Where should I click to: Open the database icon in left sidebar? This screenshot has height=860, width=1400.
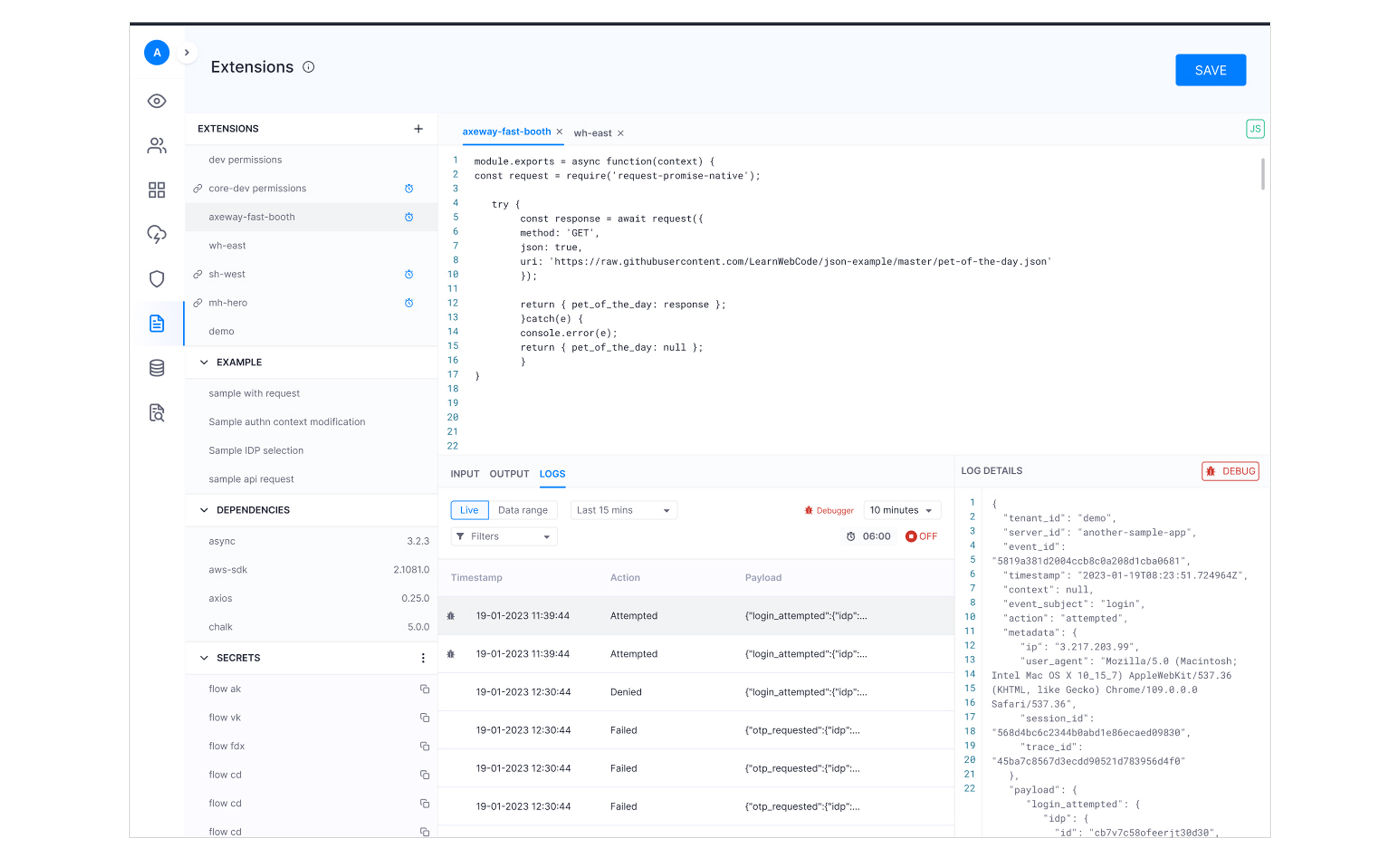pyautogui.click(x=156, y=367)
